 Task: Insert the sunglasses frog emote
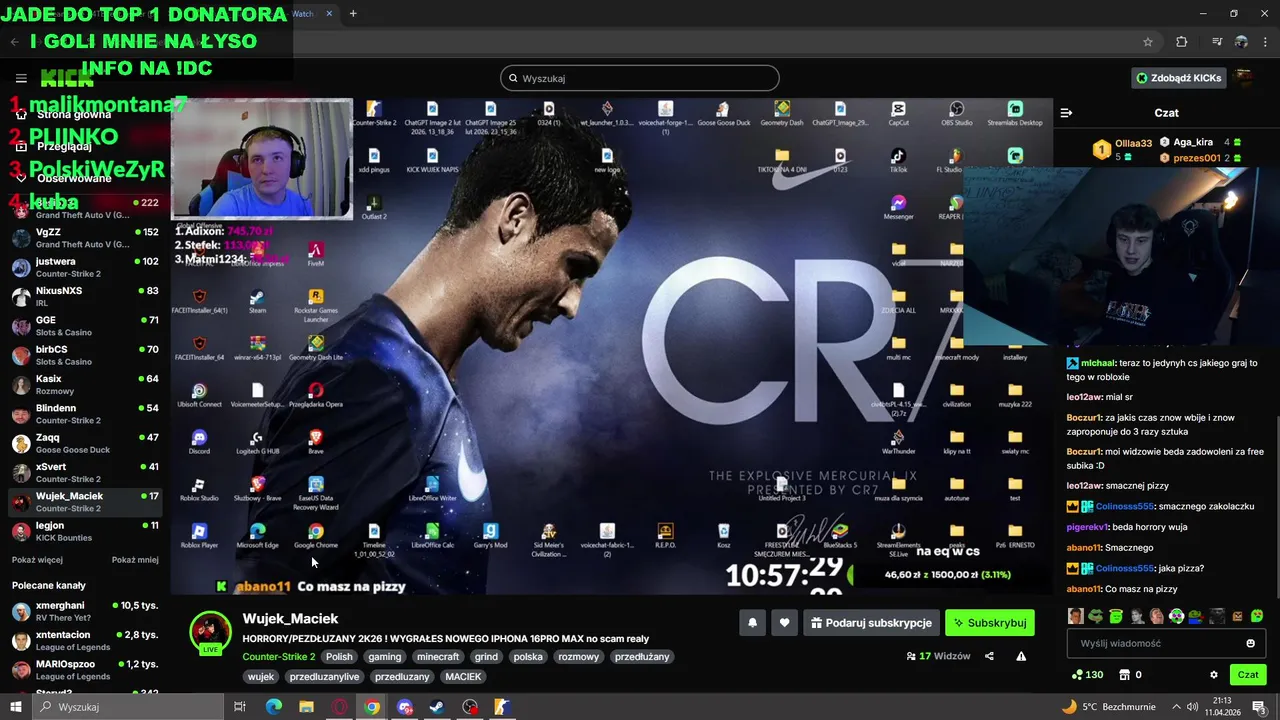pos(1096,616)
